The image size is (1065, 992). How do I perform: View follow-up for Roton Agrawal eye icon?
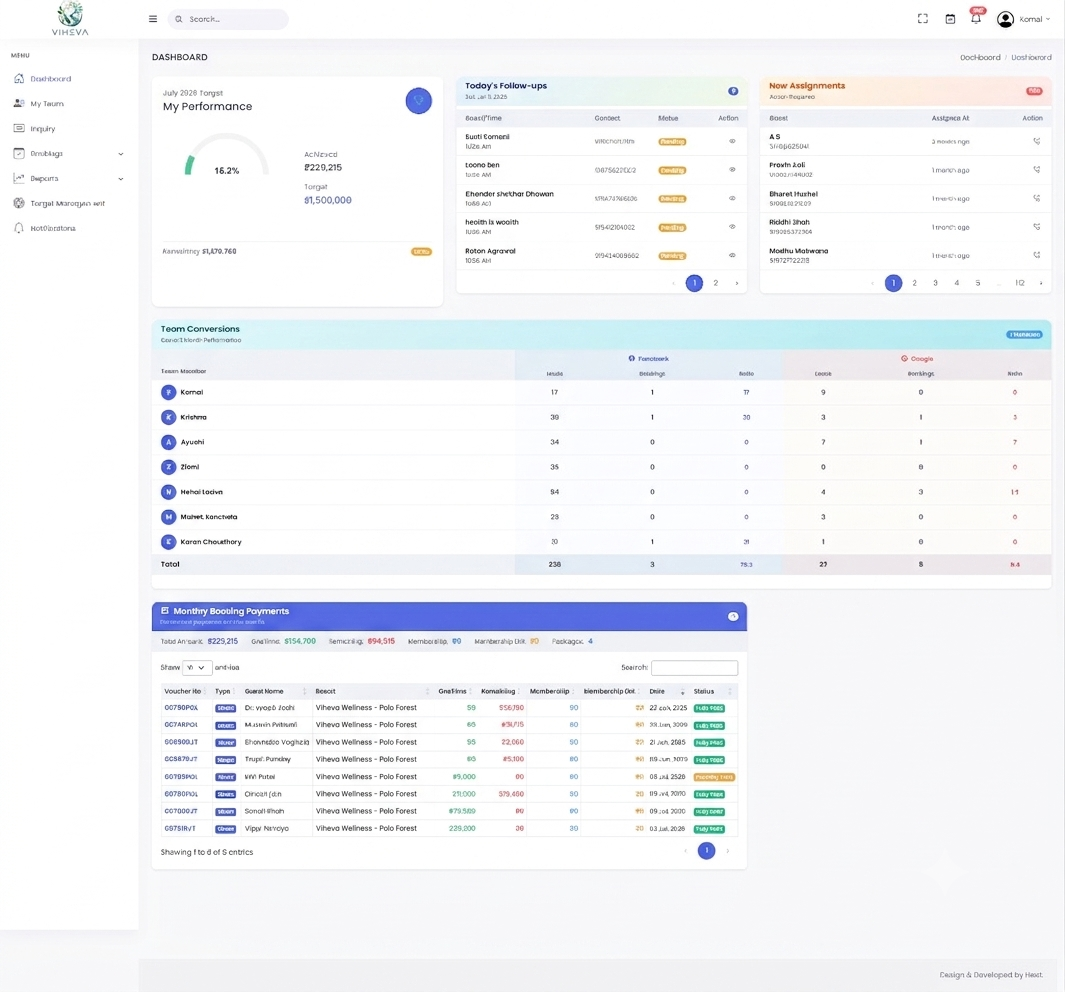coord(732,255)
